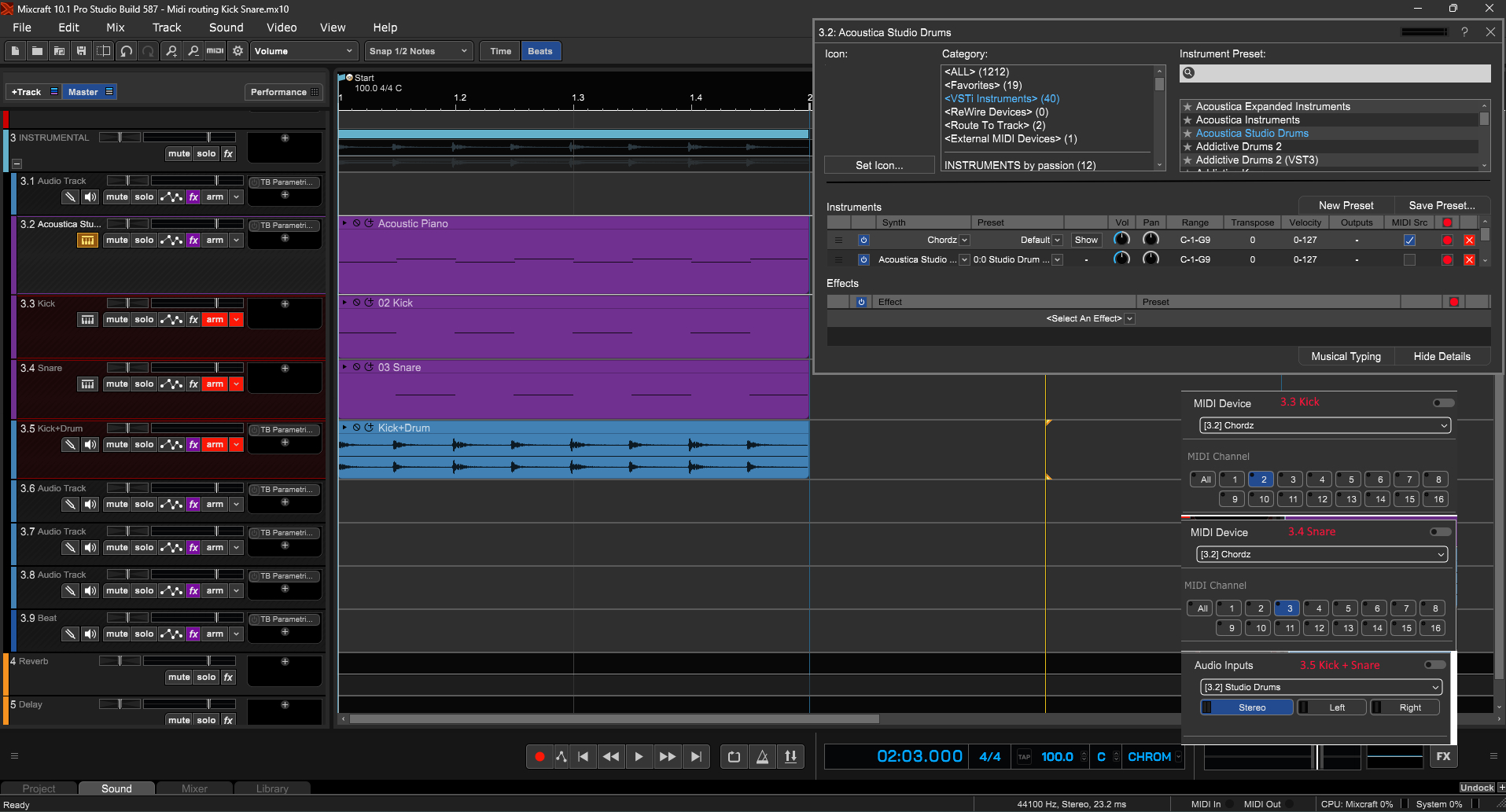Mute the 3.3 Kick track
The width and height of the screenshot is (1506, 812).
(x=116, y=320)
